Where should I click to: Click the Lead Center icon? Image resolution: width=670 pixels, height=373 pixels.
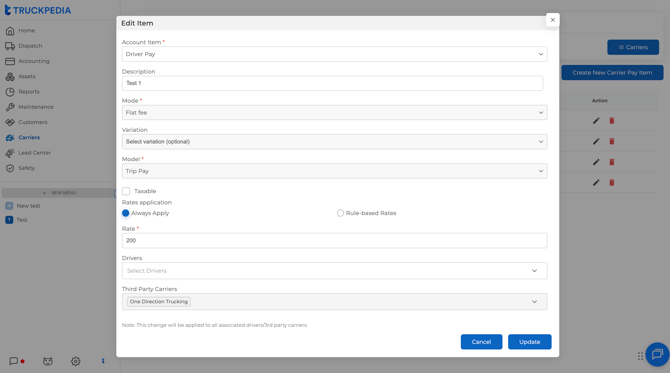pos(10,153)
